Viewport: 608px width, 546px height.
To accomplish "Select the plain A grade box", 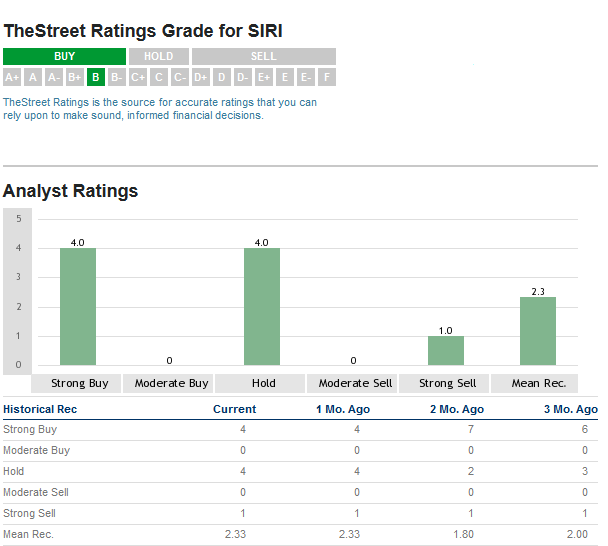I will [33, 77].
